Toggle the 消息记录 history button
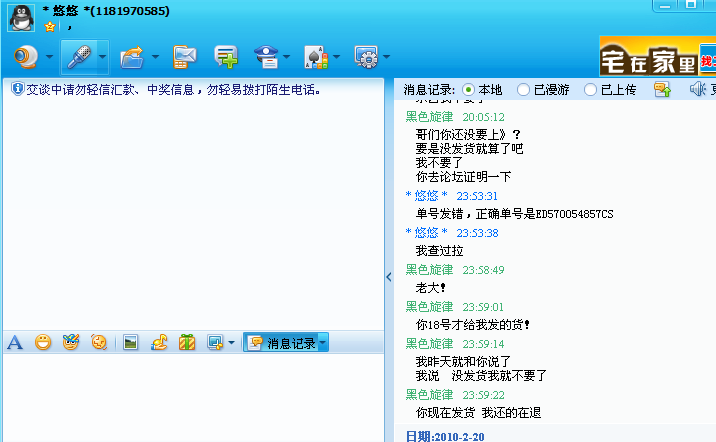The width and height of the screenshot is (716, 442). (281, 343)
